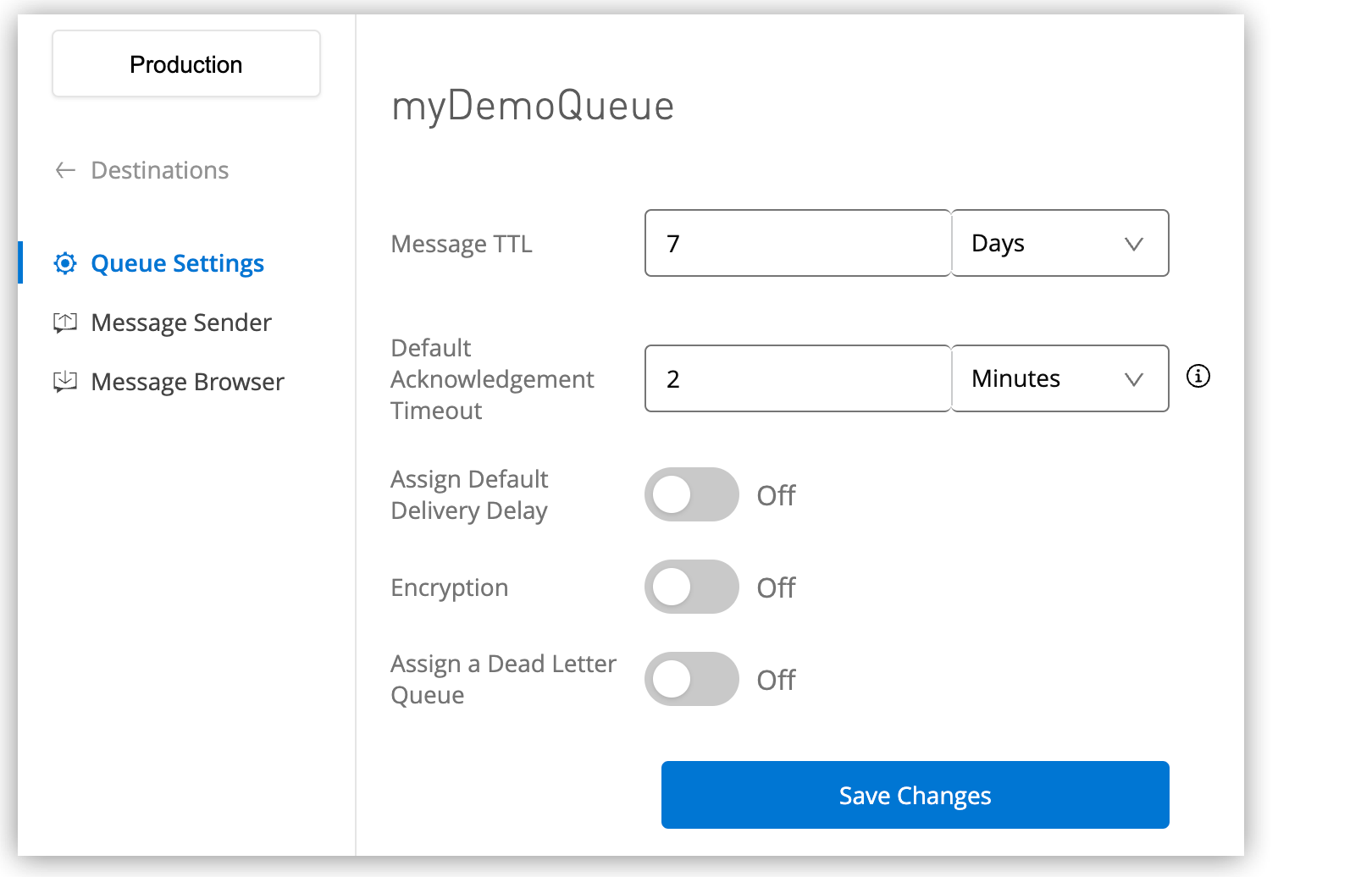Enable Assign Default Delivery Delay

(x=691, y=494)
